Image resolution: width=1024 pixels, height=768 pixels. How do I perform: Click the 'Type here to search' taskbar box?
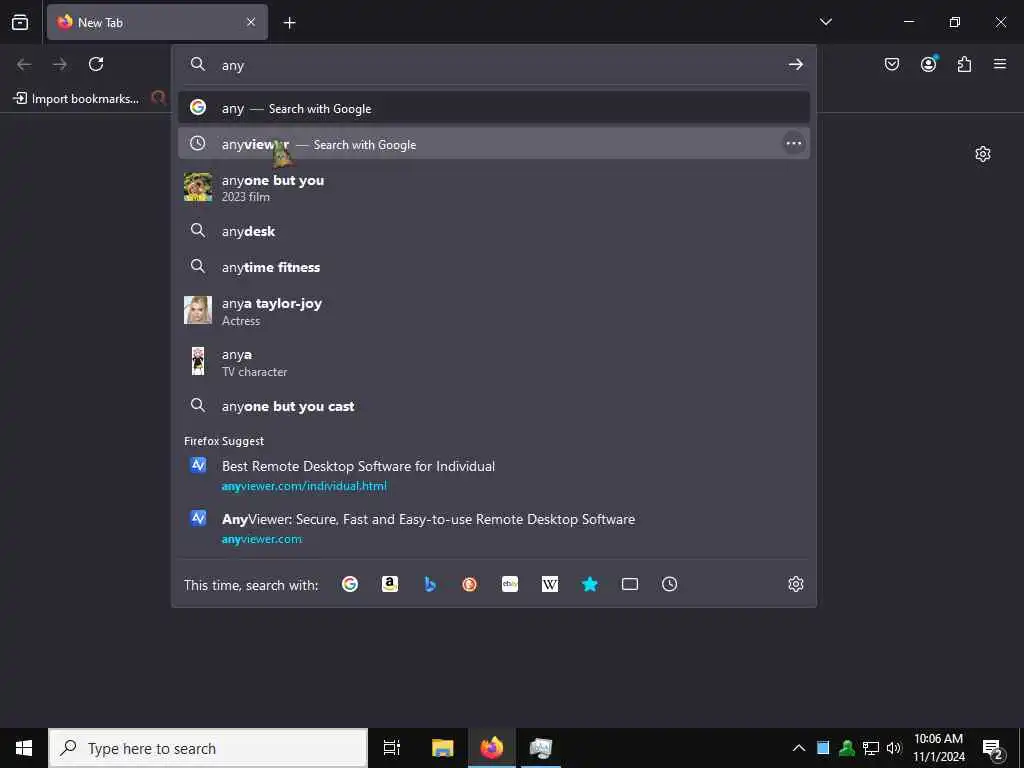click(208, 748)
